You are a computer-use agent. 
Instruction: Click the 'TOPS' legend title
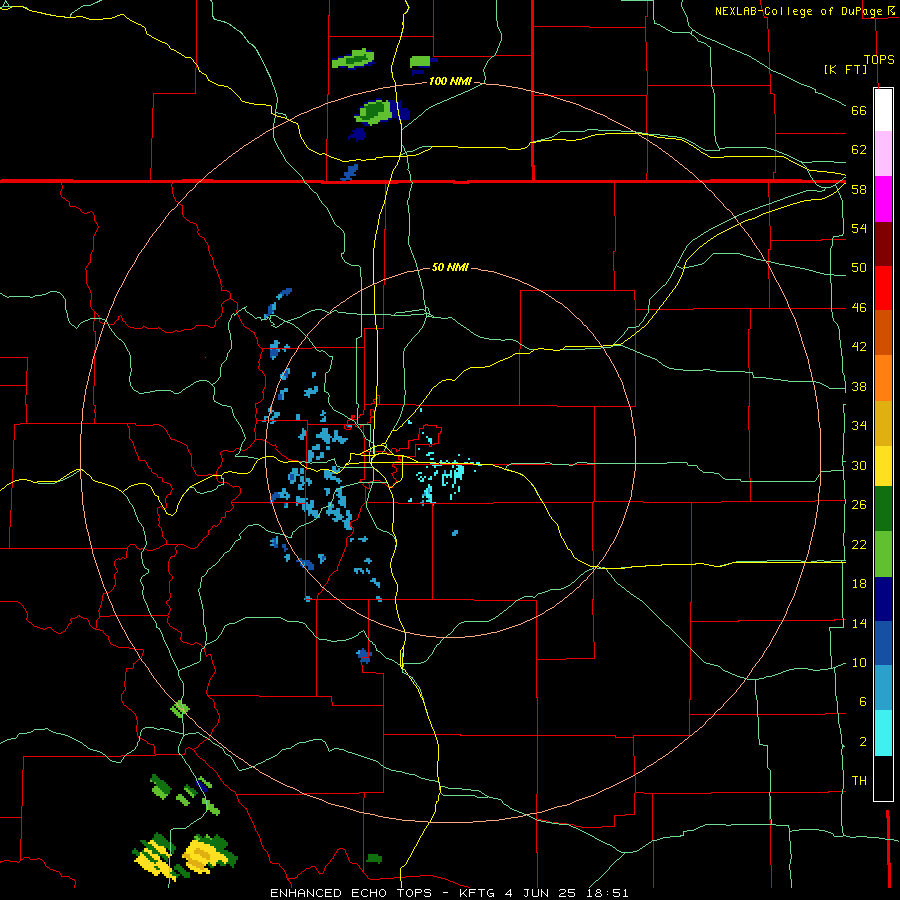(879, 59)
